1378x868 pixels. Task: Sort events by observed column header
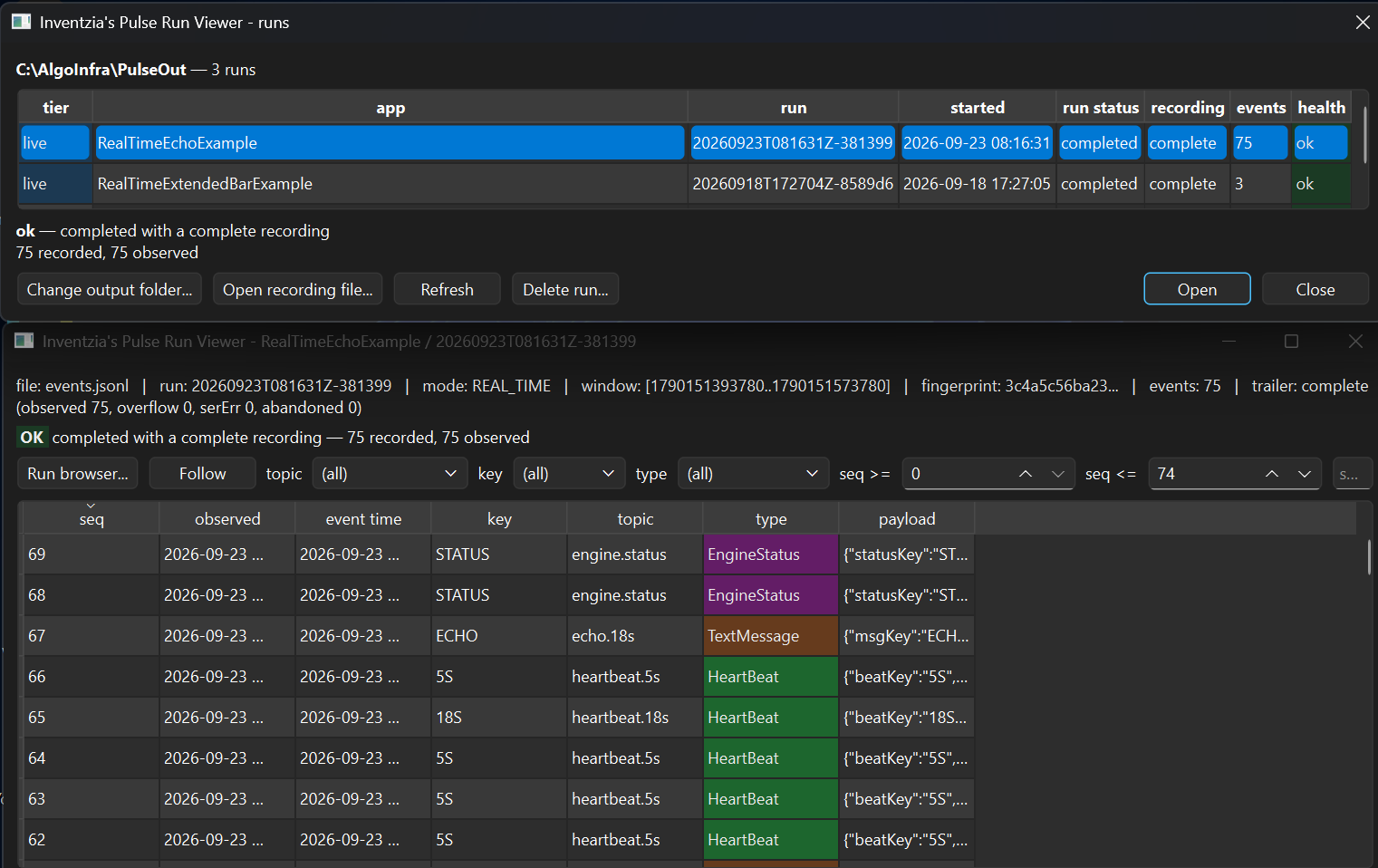(227, 518)
